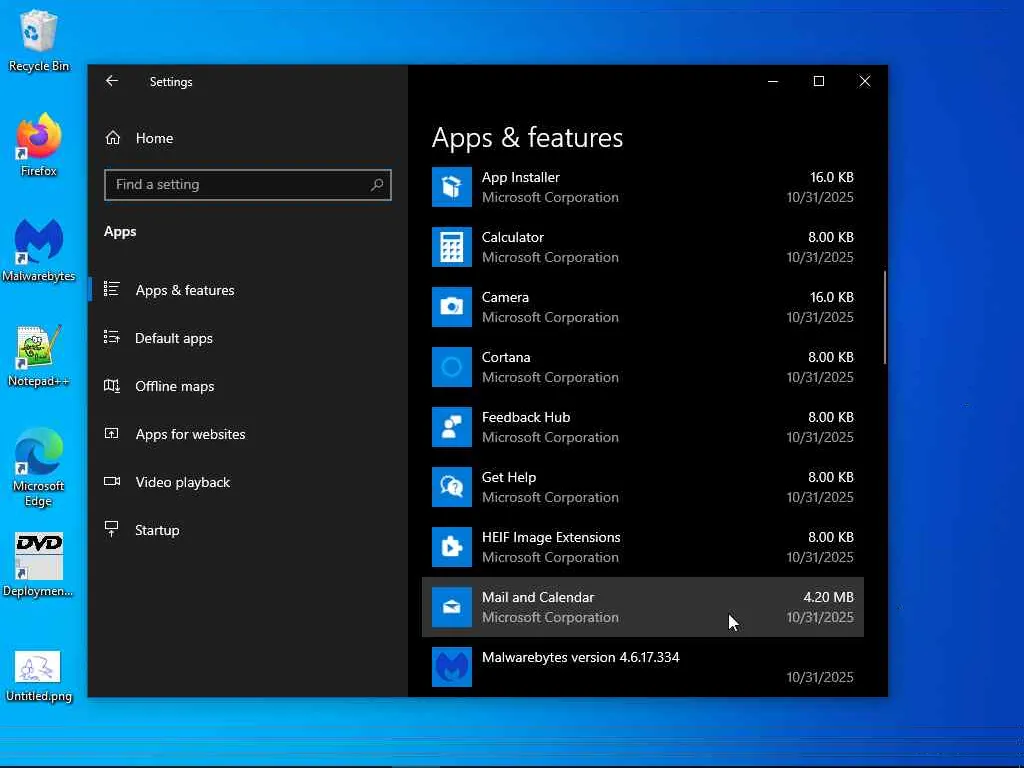1024x768 pixels.
Task: Select the Get Help entry name
Action: tap(509, 477)
